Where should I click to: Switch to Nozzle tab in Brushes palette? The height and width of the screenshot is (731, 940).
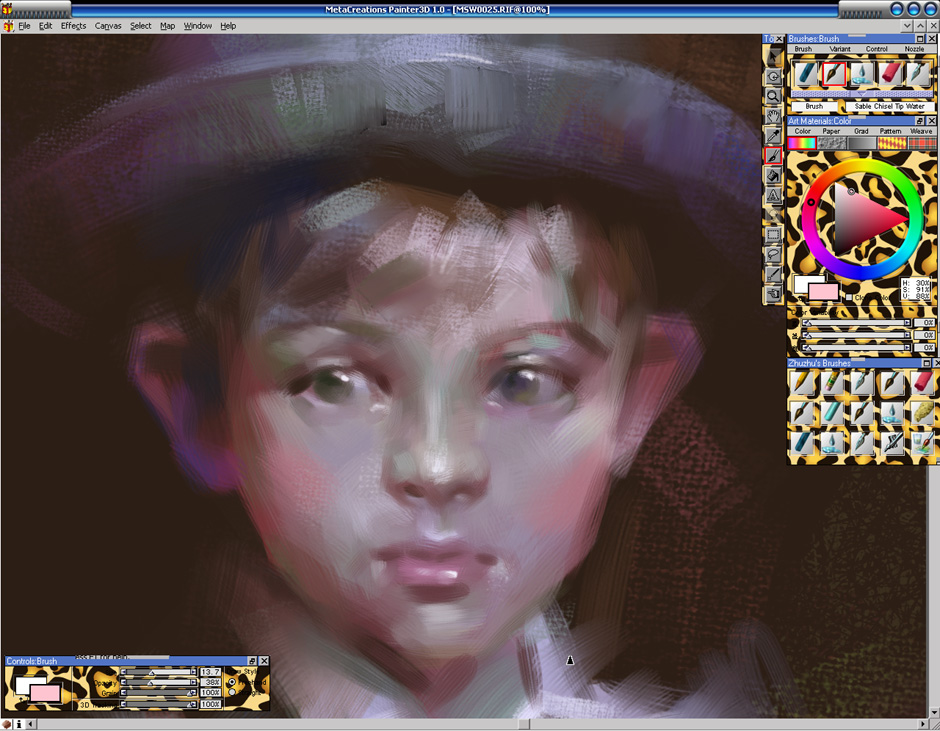pos(914,49)
